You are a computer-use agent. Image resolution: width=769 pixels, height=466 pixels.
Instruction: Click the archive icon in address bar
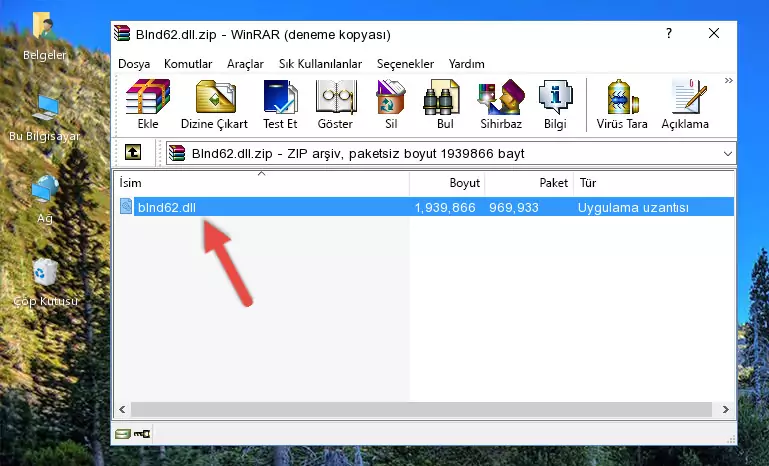[177, 153]
